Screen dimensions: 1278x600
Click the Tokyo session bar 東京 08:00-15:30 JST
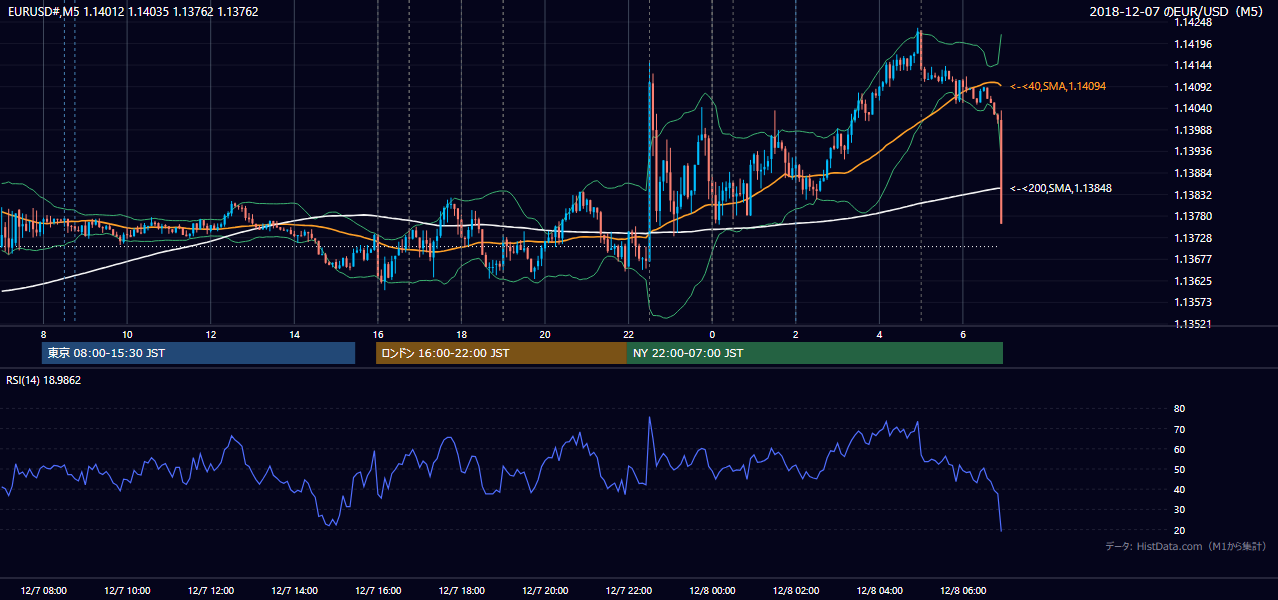(199, 353)
